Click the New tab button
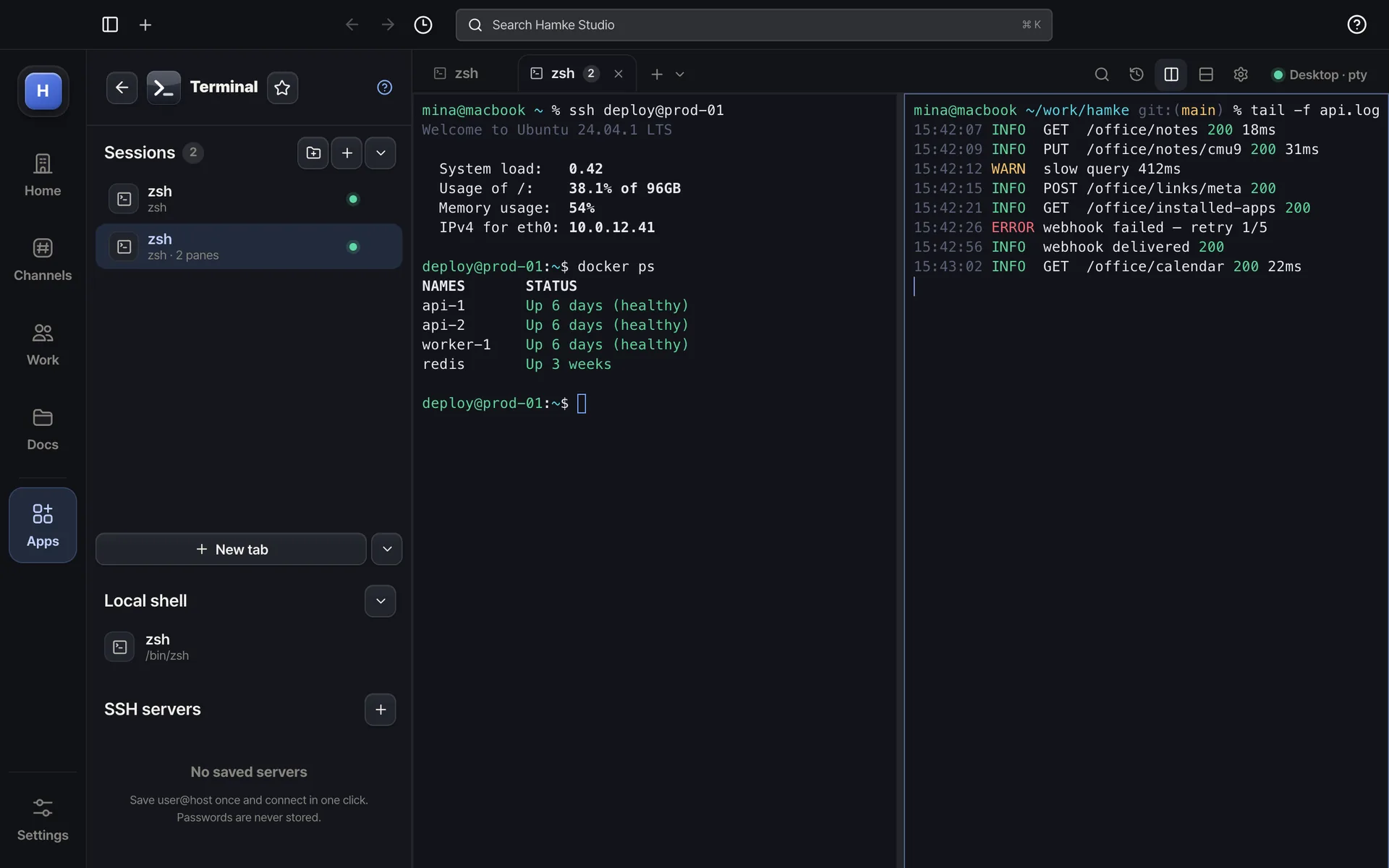Screen dimensions: 1389x868 coord(231,549)
